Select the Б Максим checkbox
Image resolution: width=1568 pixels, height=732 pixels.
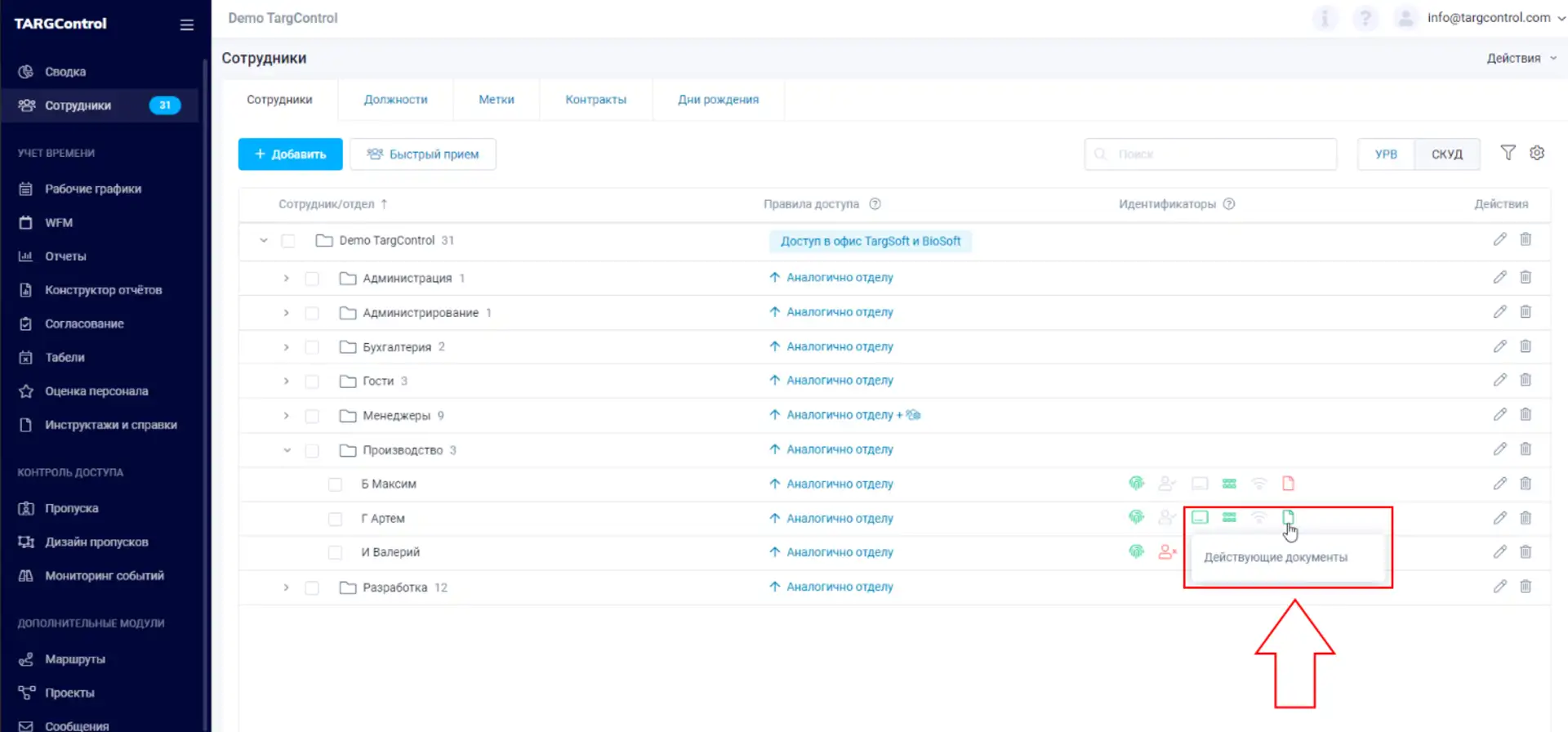pos(335,484)
